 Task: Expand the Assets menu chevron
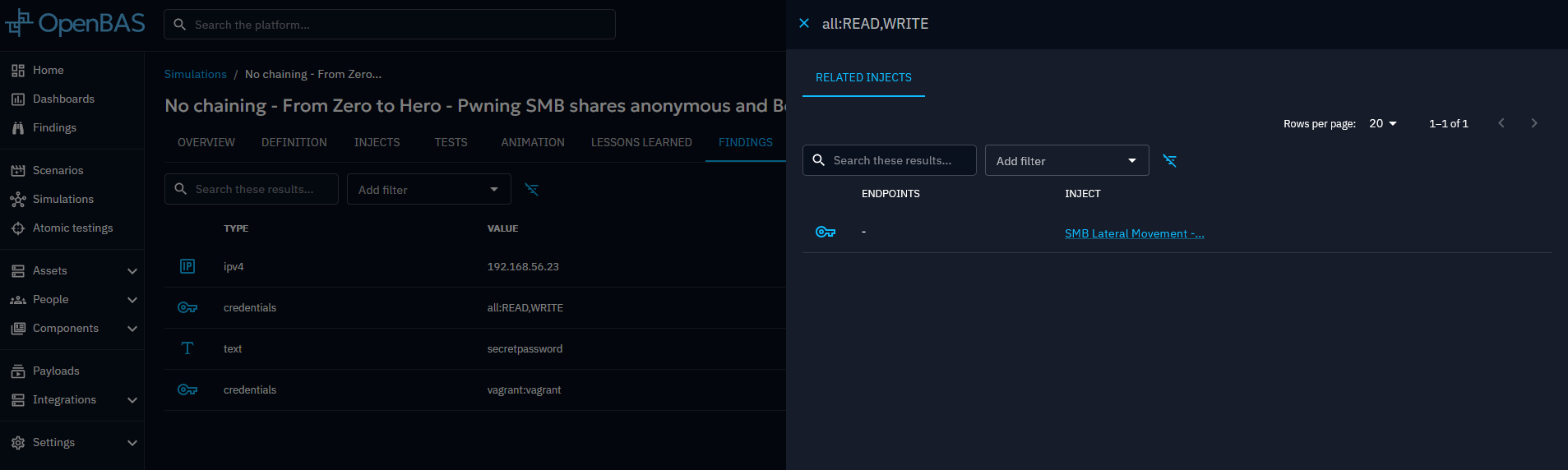point(132,271)
